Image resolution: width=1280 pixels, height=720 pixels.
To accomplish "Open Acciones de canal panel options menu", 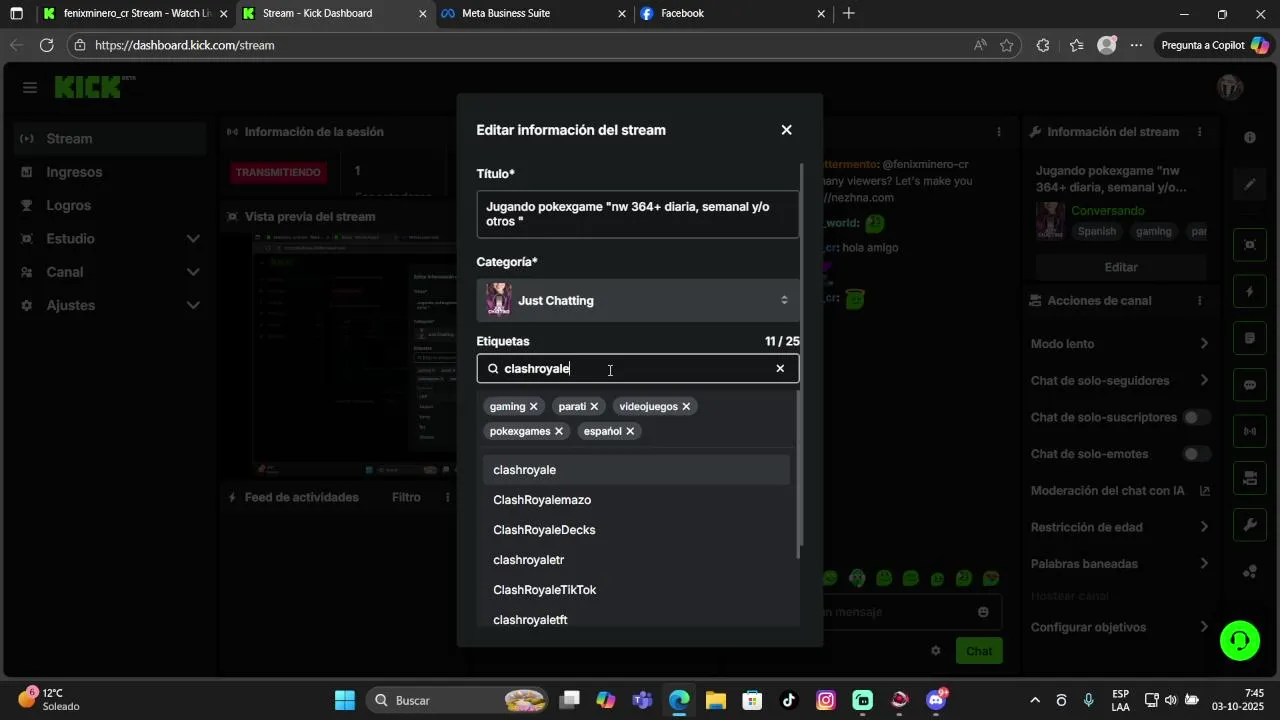I will [1200, 301].
